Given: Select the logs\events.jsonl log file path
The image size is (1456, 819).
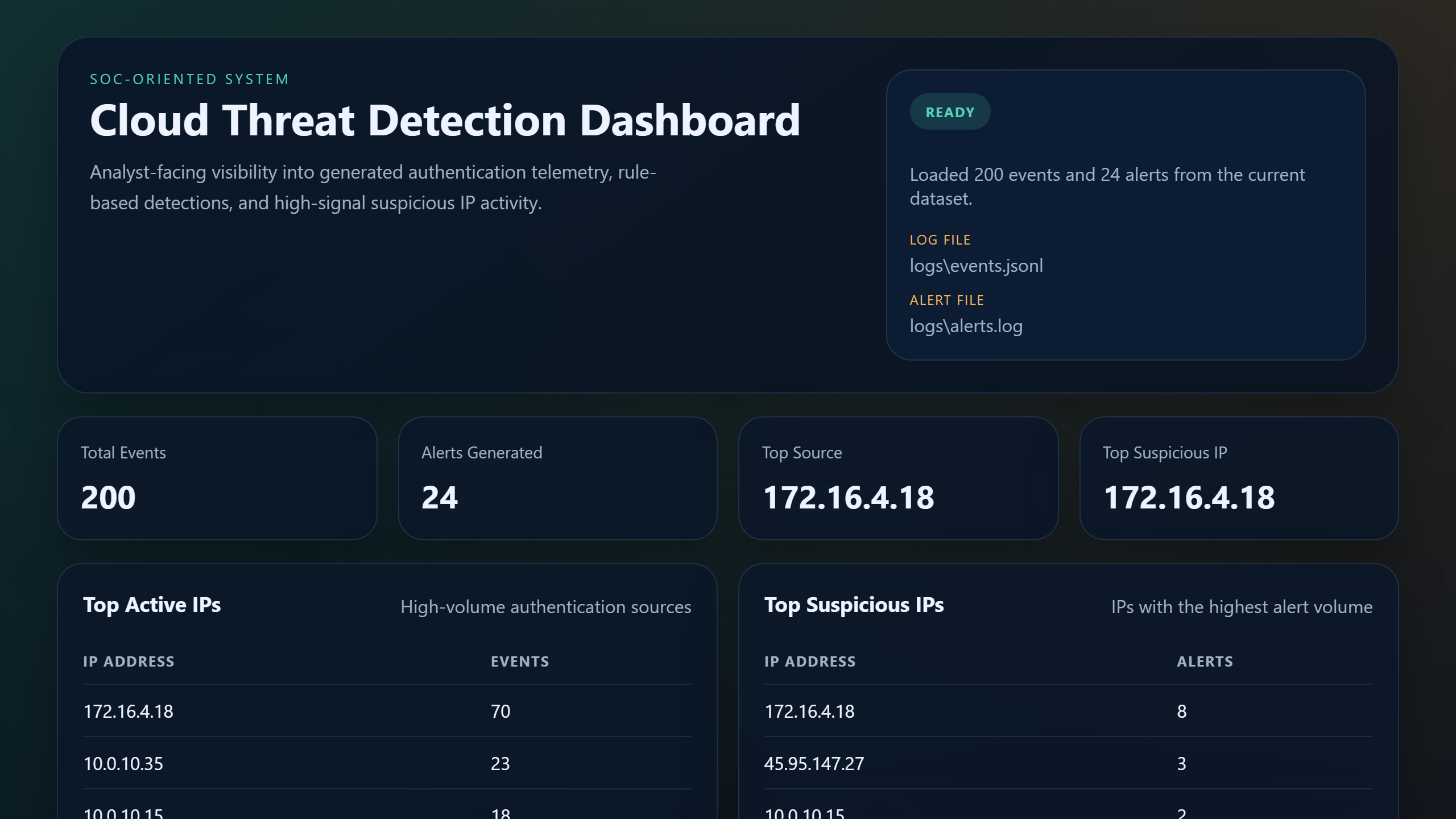Looking at the screenshot, I should (x=976, y=265).
